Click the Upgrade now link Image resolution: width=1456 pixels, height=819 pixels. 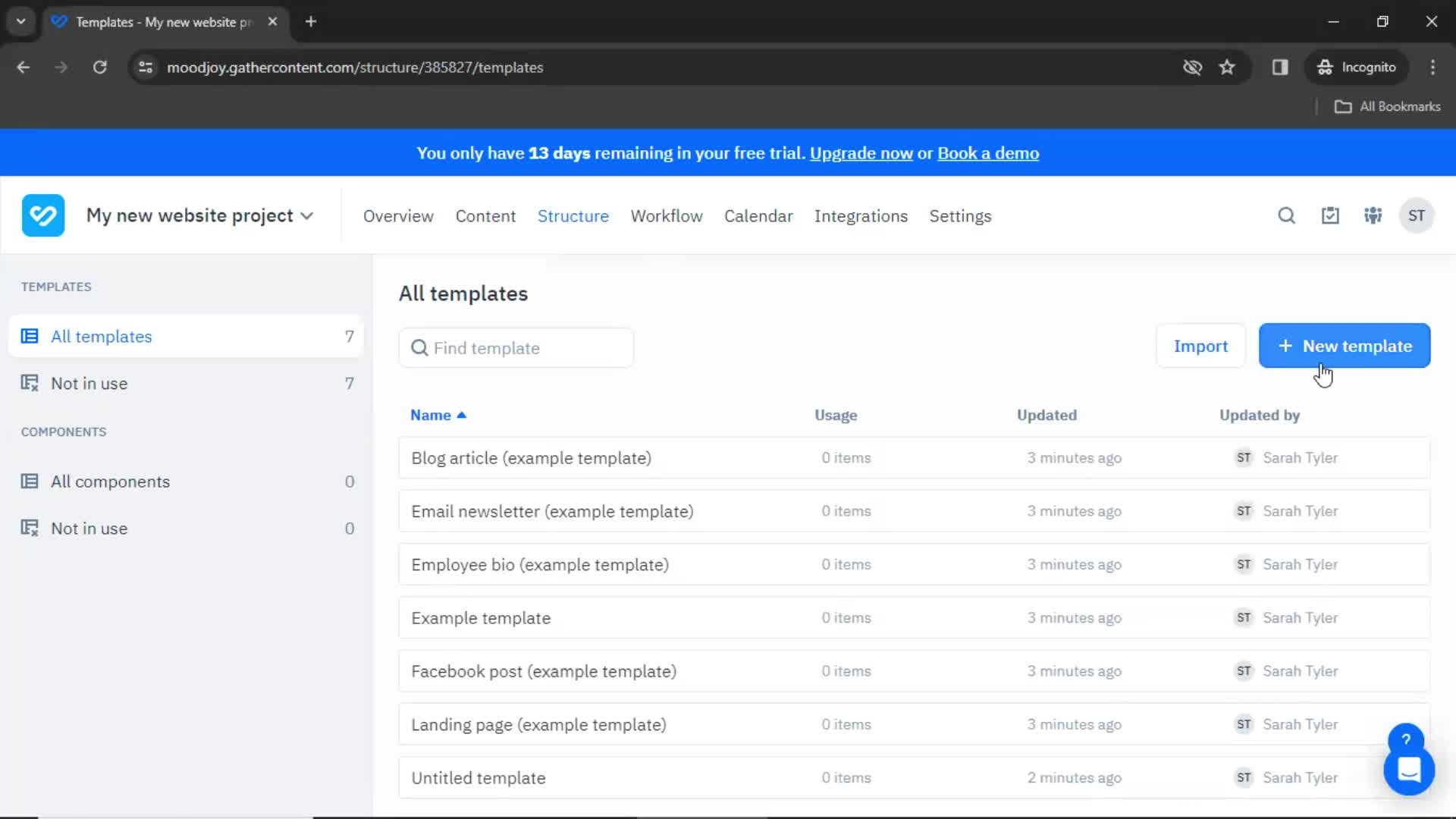click(x=861, y=153)
